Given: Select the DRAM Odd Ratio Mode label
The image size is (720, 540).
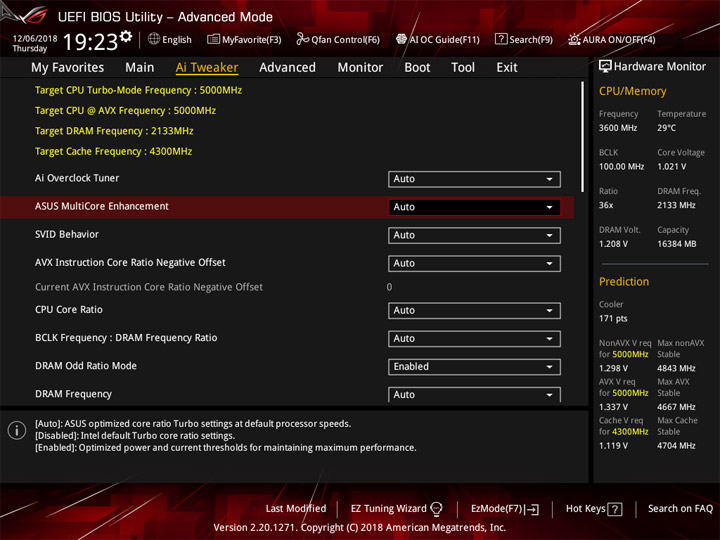Looking at the screenshot, I should (86, 366).
